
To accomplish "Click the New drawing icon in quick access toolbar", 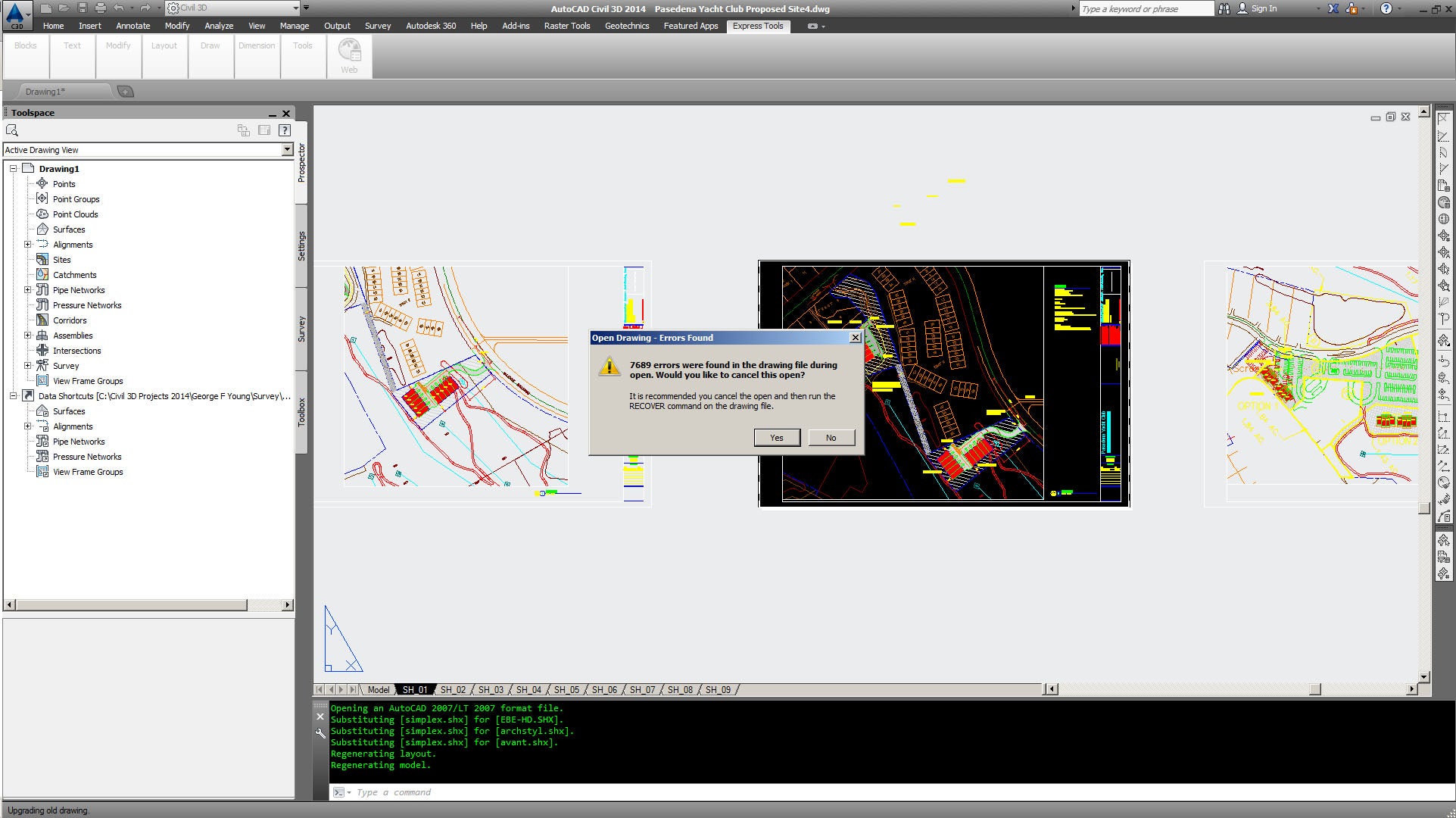I will pos(47,8).
